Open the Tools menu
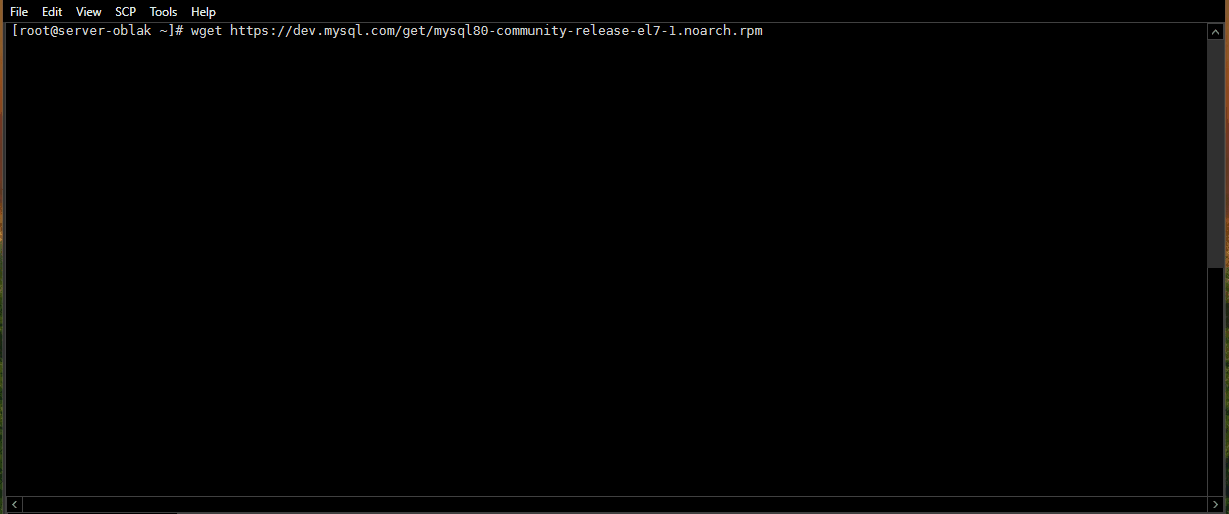The image size is (1229, 514). 163,12
